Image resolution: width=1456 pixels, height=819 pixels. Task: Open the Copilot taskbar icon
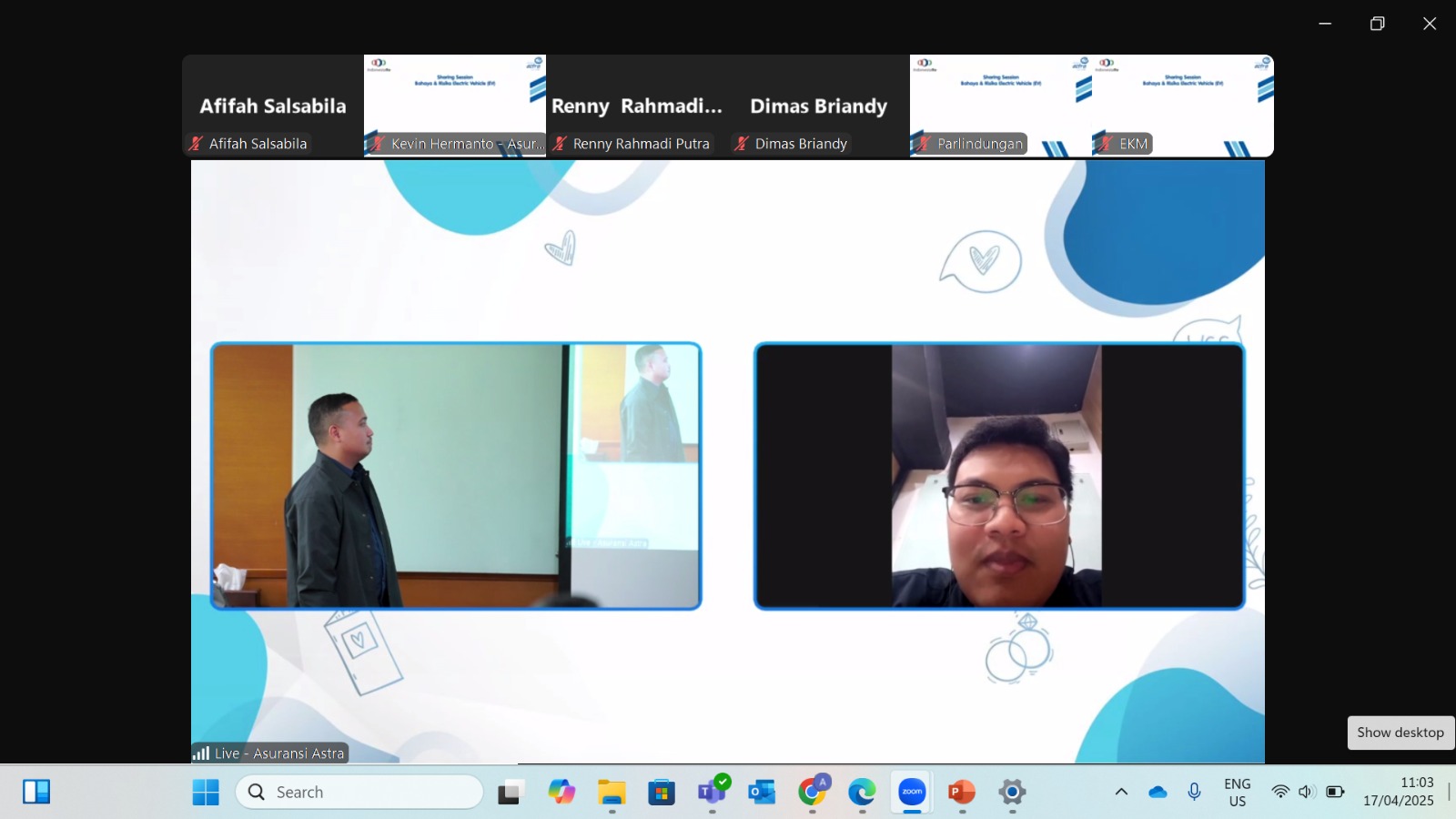[561, 792]
